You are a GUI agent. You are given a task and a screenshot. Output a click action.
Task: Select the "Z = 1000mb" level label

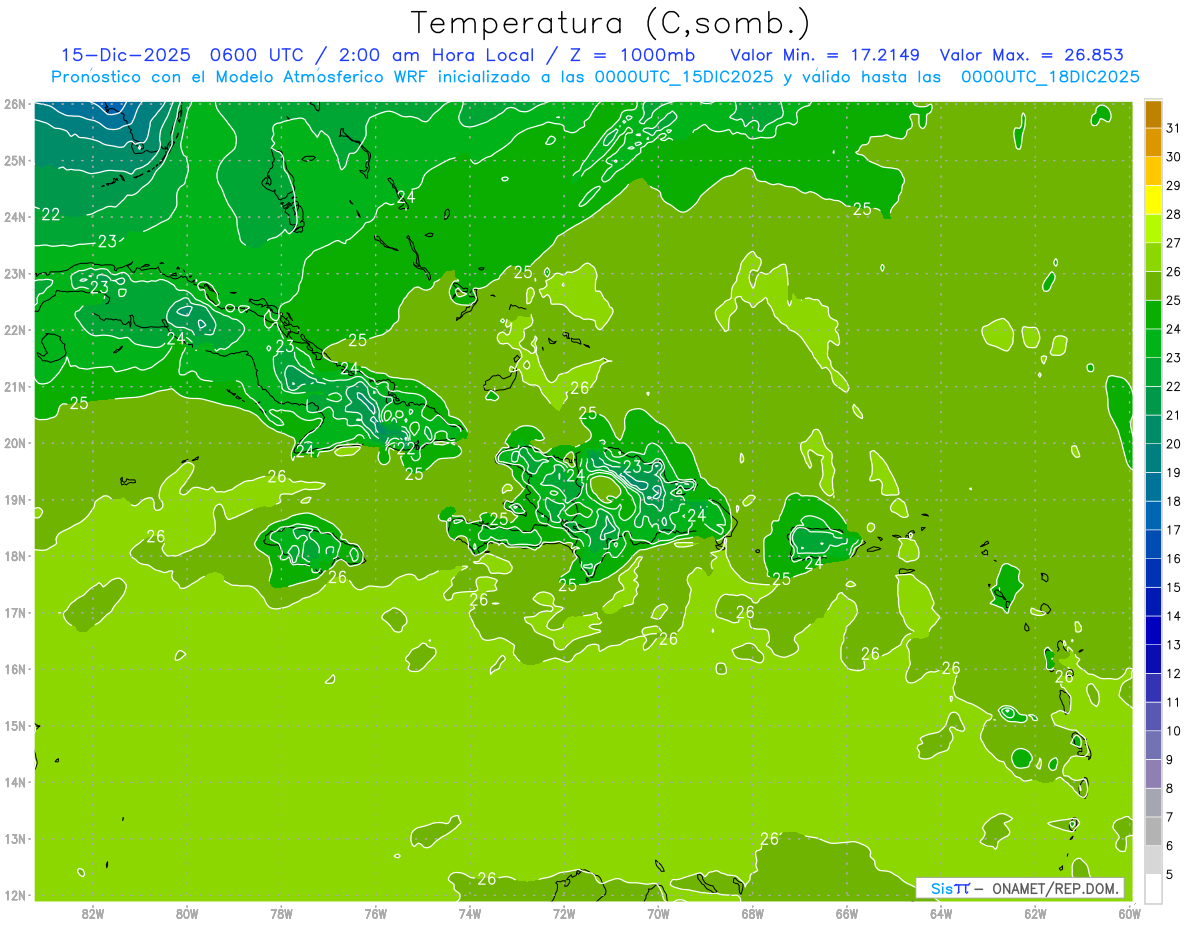632,55
